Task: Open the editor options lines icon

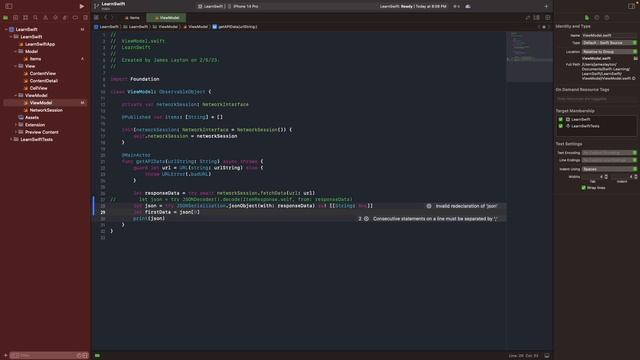Action: tap(537, 18)
